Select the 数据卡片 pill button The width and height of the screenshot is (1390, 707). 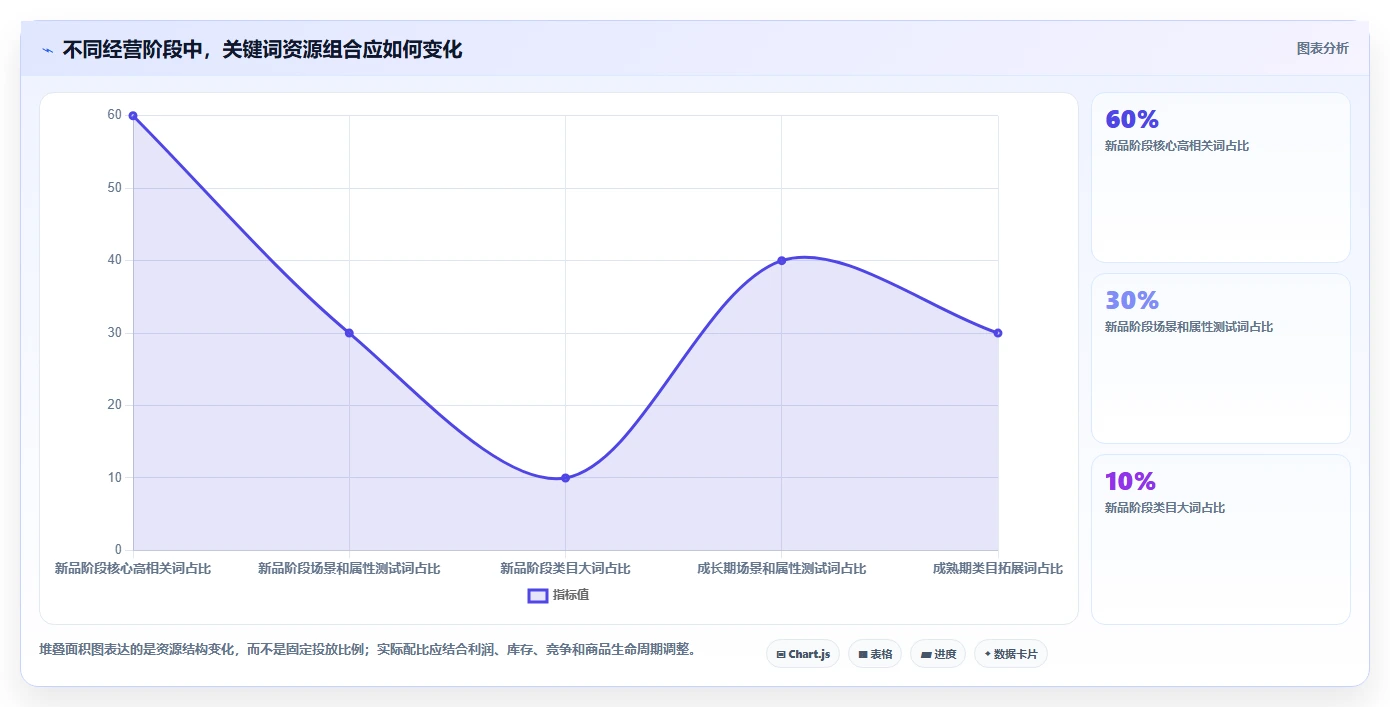coord(1011,654)
